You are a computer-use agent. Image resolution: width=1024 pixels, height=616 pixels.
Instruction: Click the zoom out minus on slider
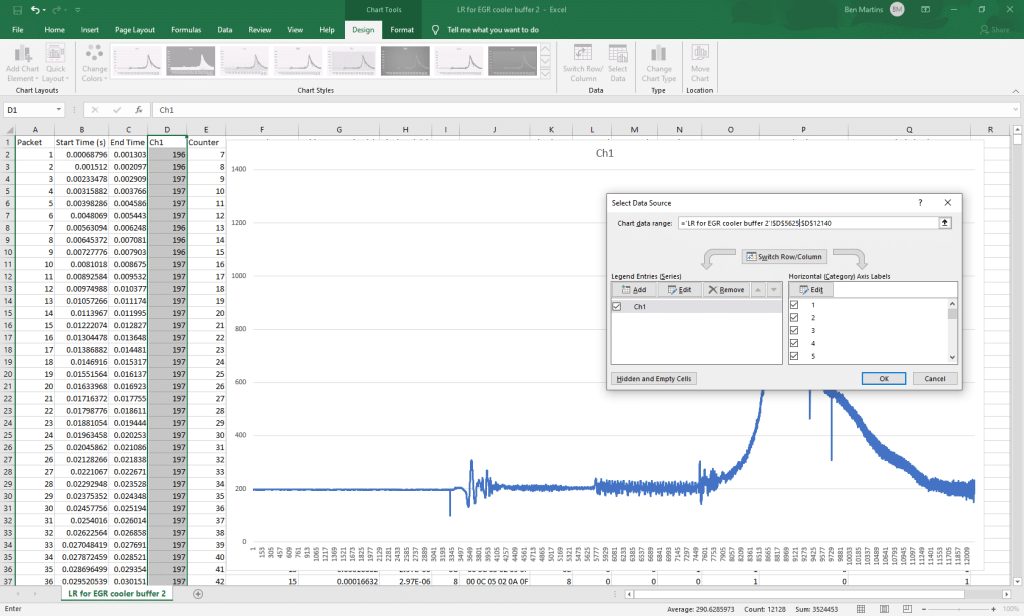click(923, 609)
